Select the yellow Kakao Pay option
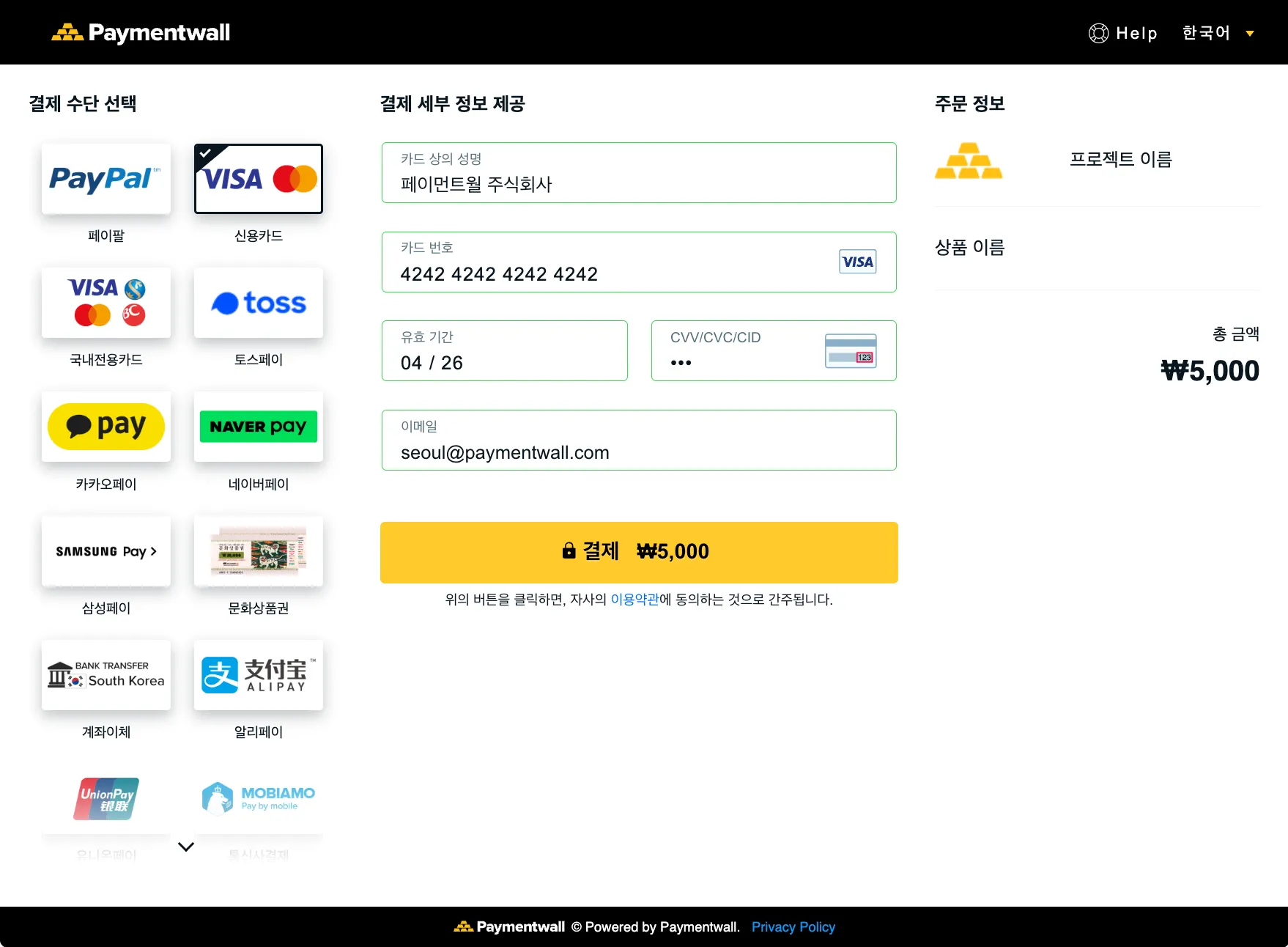This screenshot has width=1288, height=947. 106,427
